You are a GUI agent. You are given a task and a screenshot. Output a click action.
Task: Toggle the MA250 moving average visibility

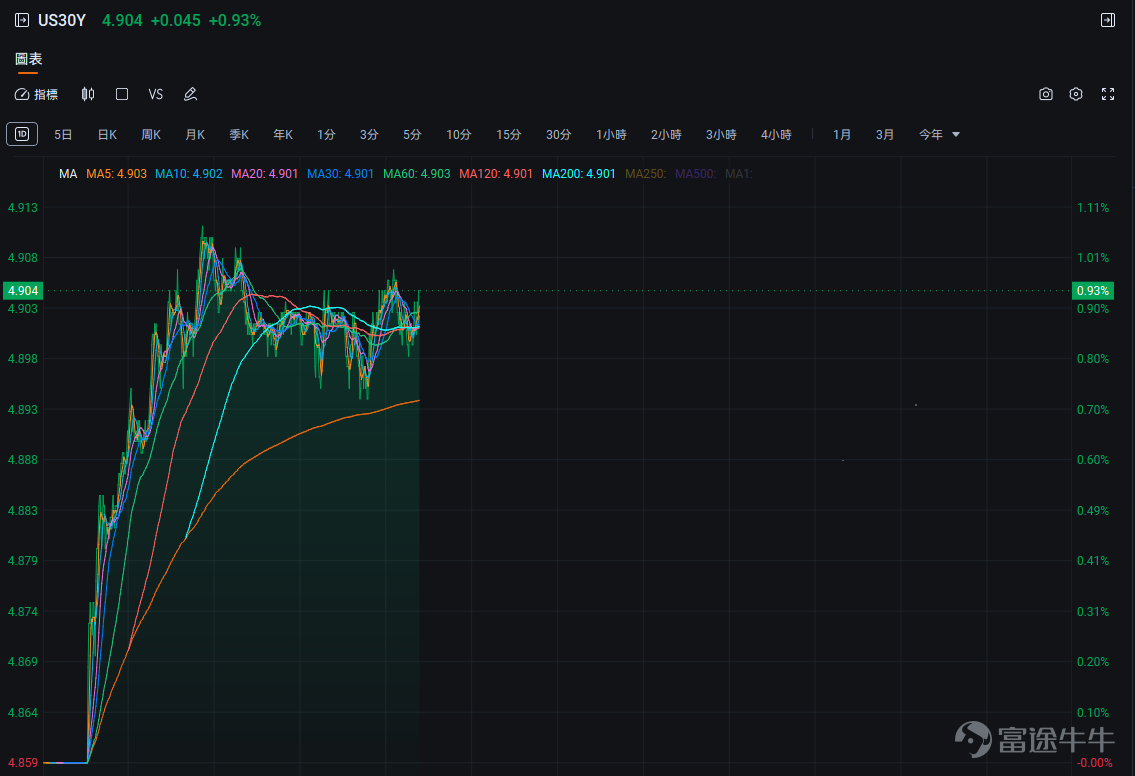646,174
